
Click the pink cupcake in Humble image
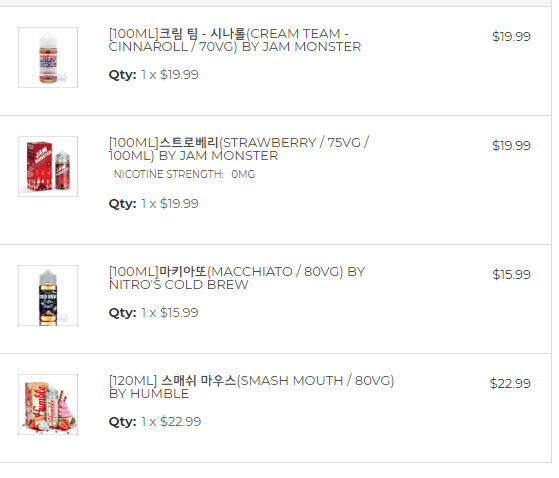(x=67, y=410)
